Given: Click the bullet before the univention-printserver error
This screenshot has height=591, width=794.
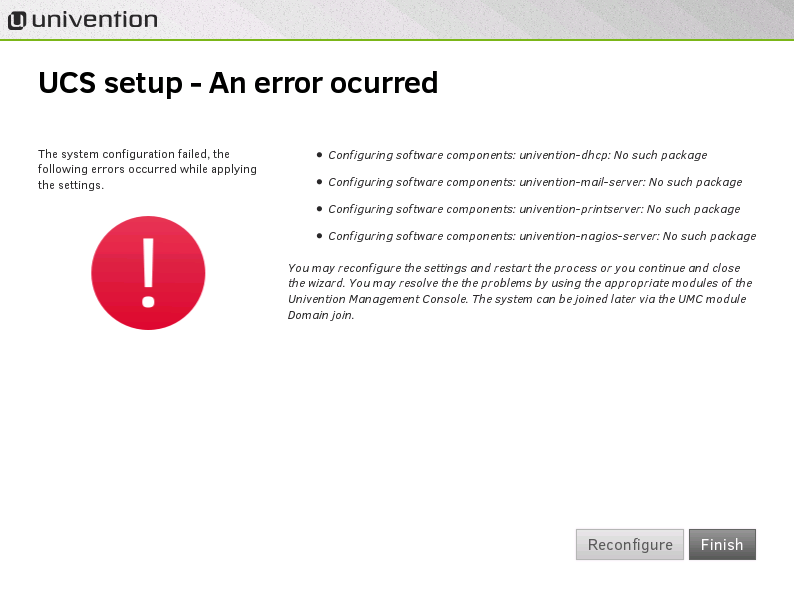Looking at the screenshot, I should [x=319, y=209].
